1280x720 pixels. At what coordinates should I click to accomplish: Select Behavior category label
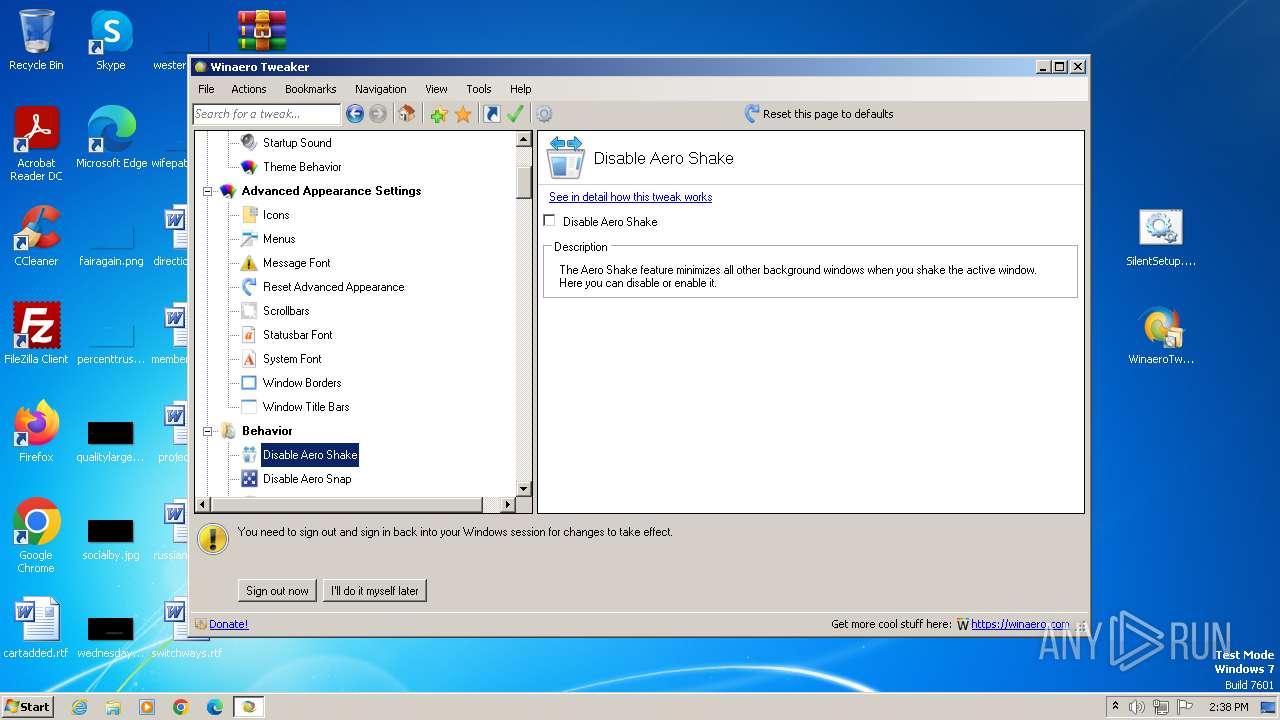tap(267, 431)
